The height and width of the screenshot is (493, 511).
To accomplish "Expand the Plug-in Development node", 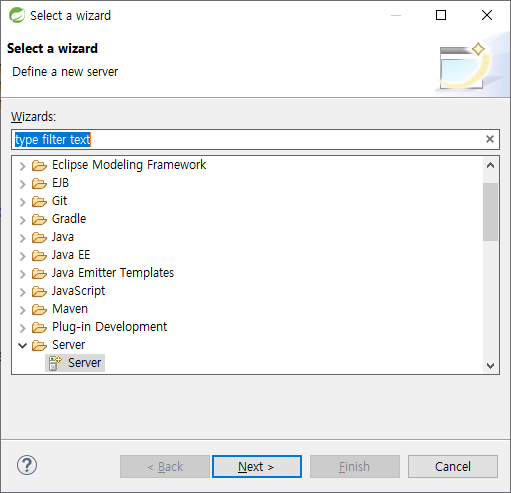I will pos(22,328).
